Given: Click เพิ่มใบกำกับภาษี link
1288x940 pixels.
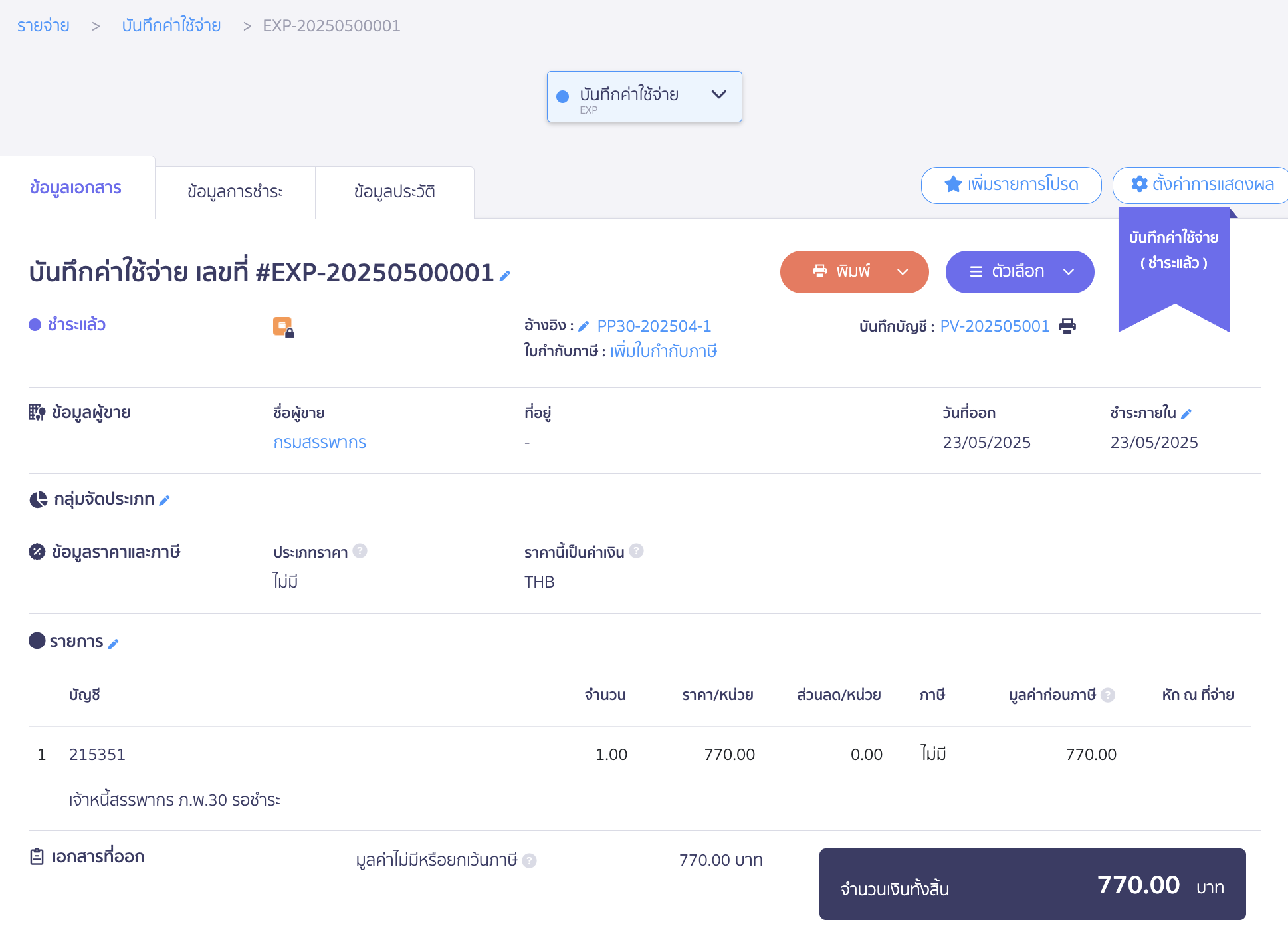Looking at the screenshot, I should click(x=663, y=351).
